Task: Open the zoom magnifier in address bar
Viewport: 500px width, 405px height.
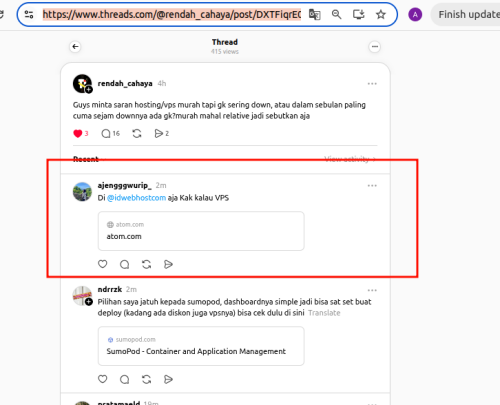Action: point(337,14)
